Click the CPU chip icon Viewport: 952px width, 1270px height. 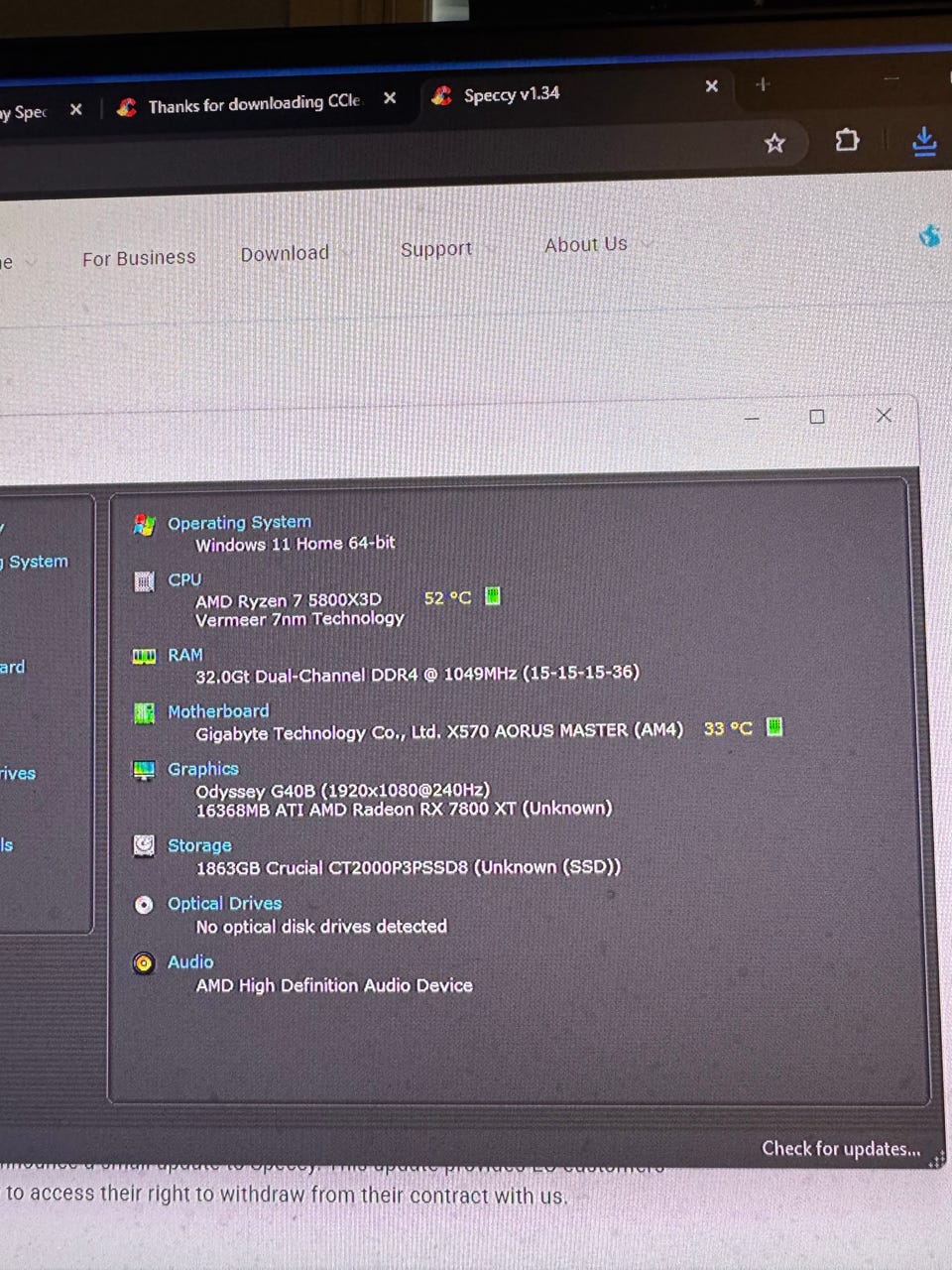tap(144, 581)
